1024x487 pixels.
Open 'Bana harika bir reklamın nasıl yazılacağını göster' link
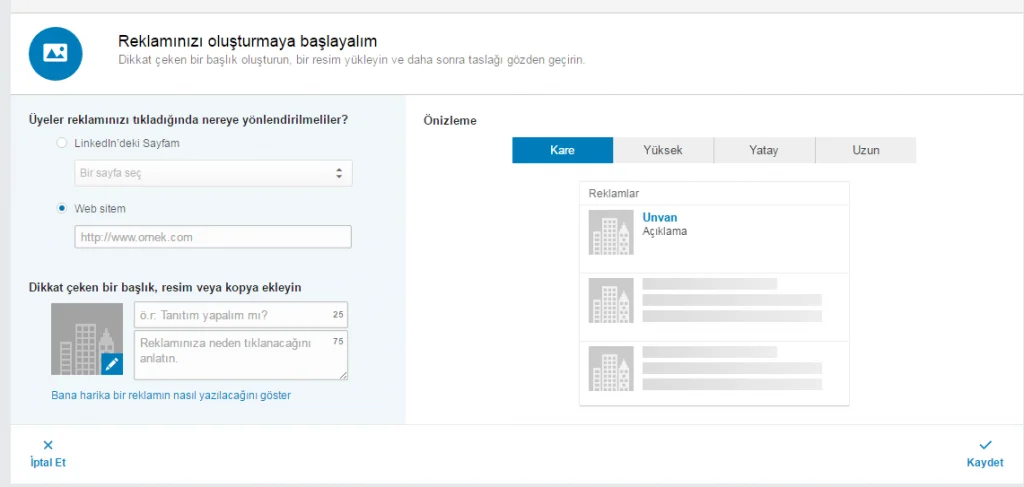coord(171,395)
